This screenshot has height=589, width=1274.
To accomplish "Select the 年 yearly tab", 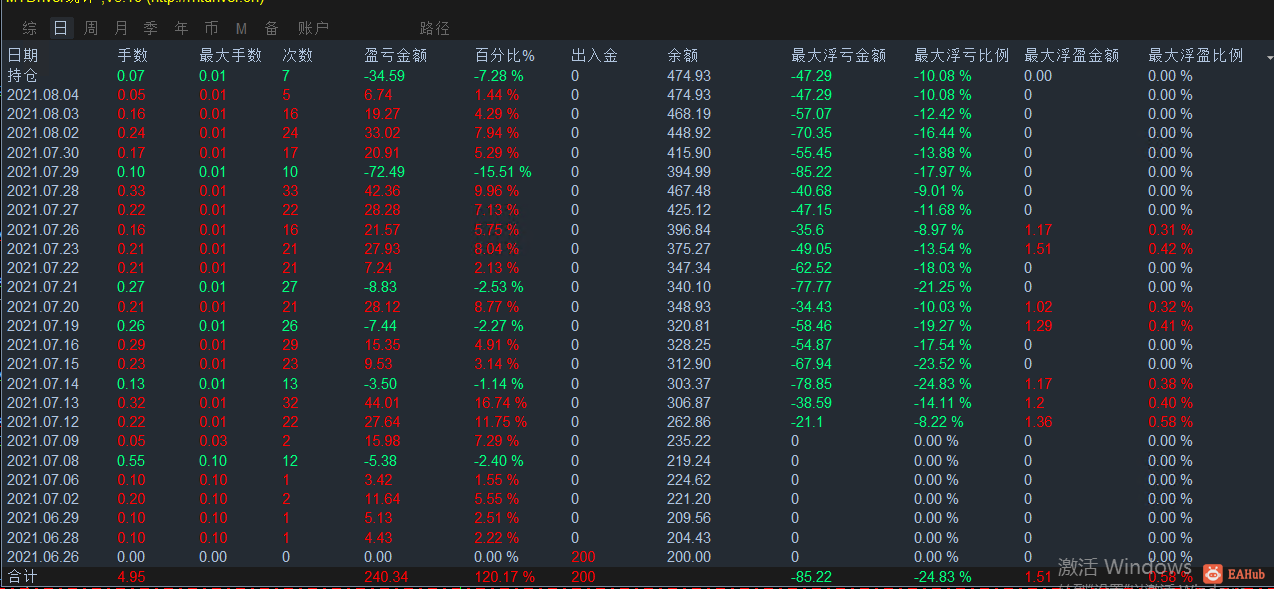I will (181, 28).
